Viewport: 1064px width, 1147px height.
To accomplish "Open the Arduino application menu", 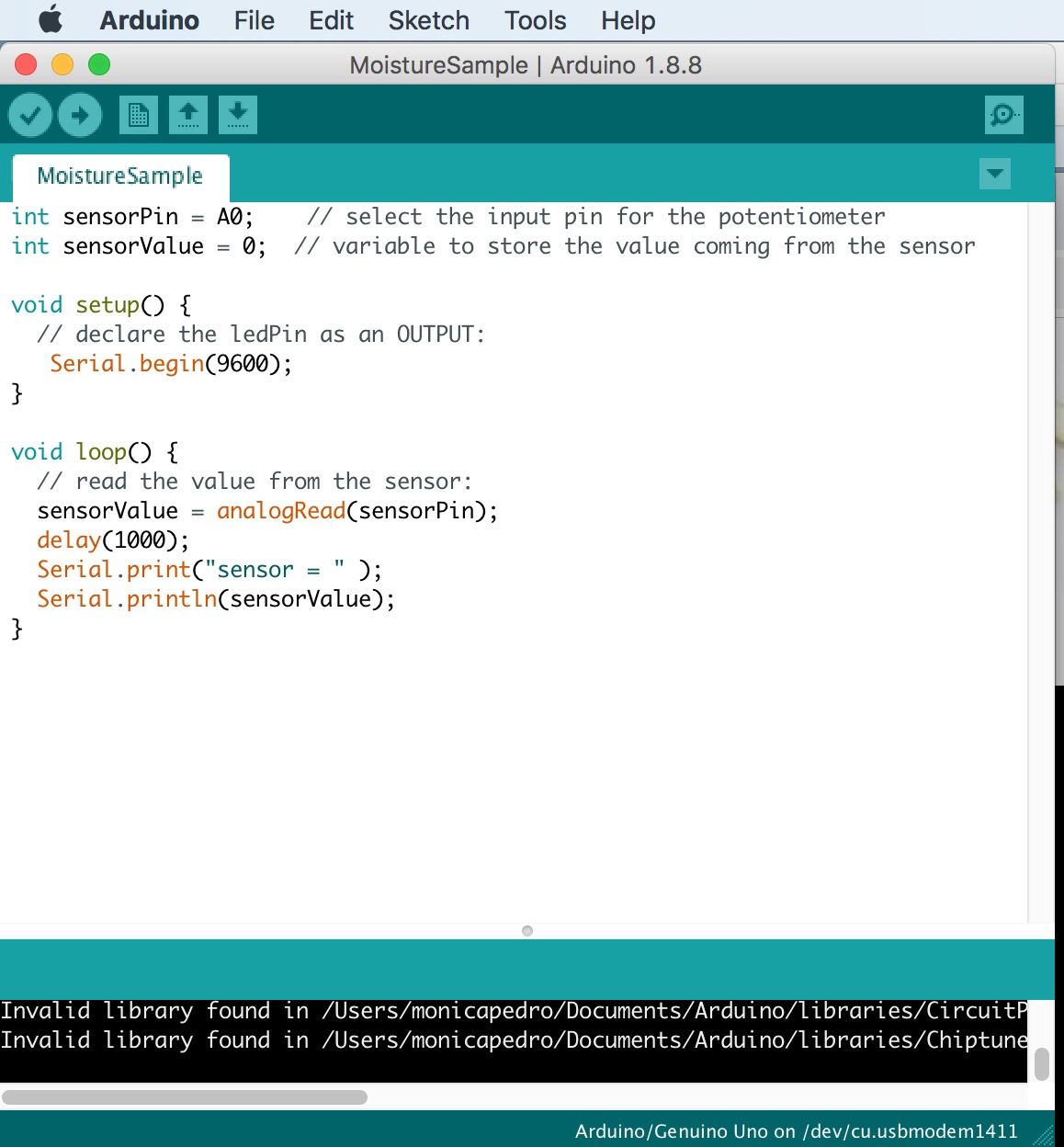I will click(x=149, y=20).
